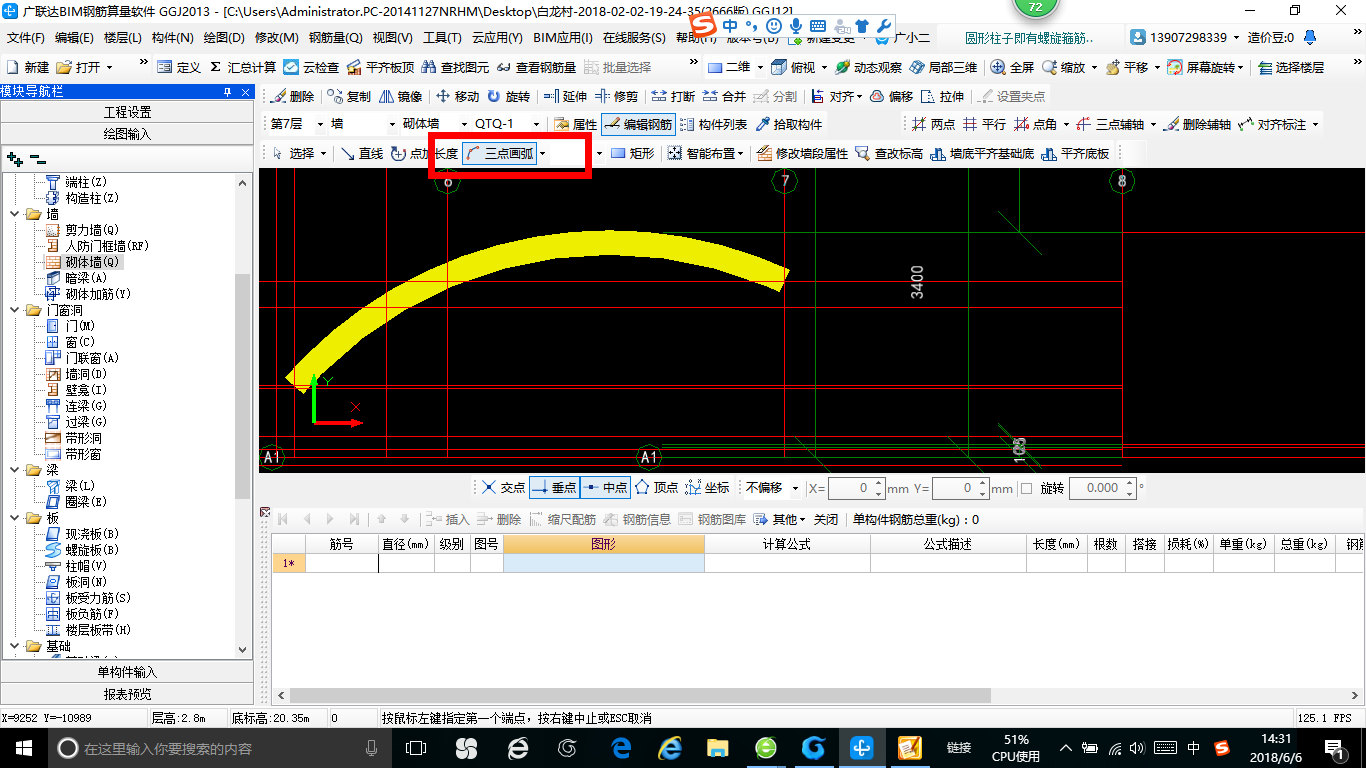Click the 单构件输入 panel button
Viewport: 1366px width, 768px height.
[127, 672]
